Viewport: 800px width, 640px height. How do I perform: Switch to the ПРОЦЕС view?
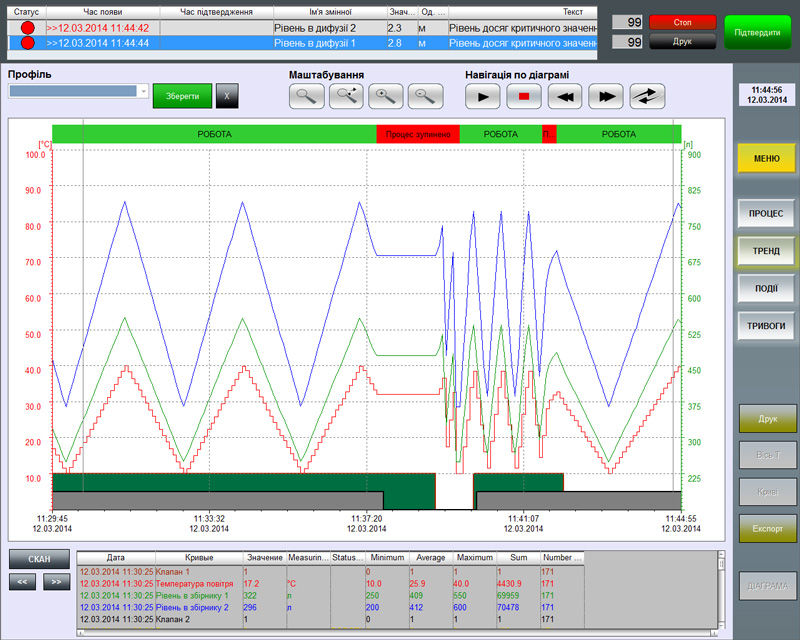pyautogui.click(x=767, y=213)
